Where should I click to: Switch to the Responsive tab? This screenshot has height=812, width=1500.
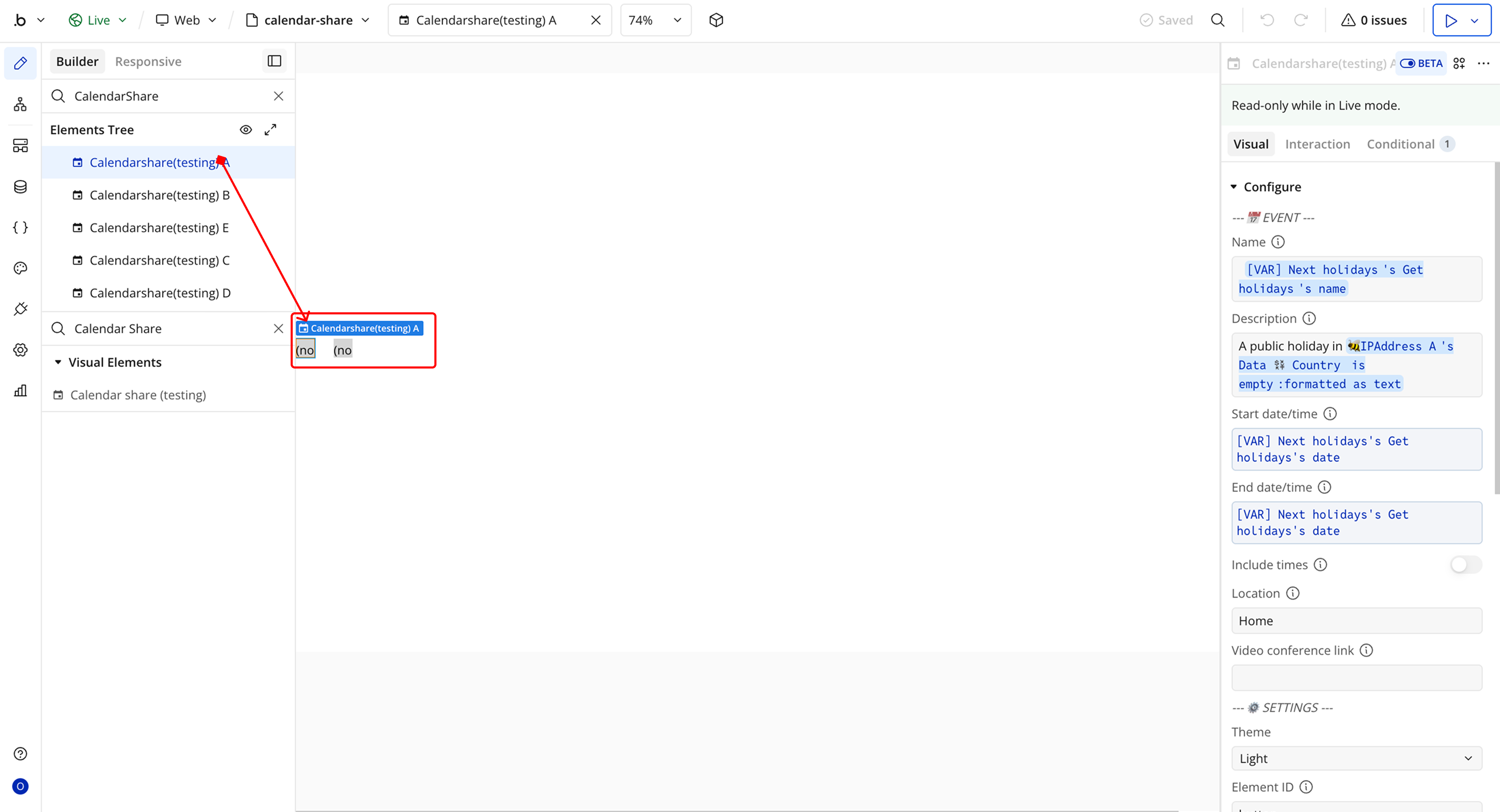point(148,62)
